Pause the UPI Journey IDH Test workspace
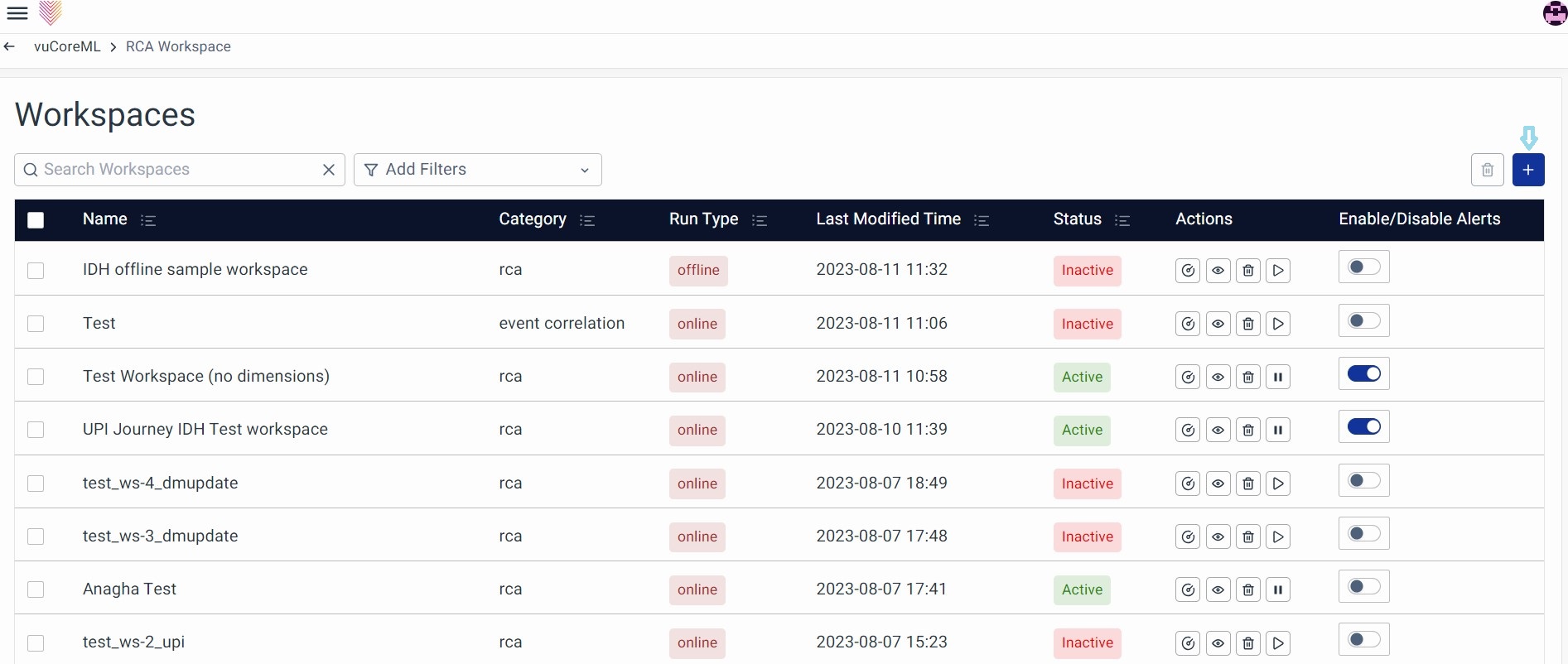Viewport: 1568px width, 664px height. 1278,431
